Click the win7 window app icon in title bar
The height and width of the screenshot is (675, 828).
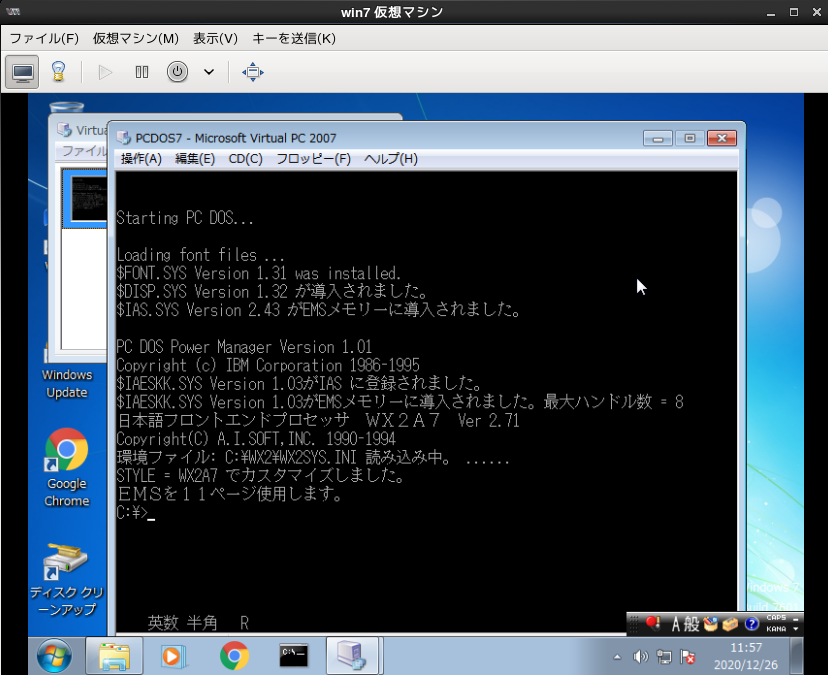click(x=13, y=12)
